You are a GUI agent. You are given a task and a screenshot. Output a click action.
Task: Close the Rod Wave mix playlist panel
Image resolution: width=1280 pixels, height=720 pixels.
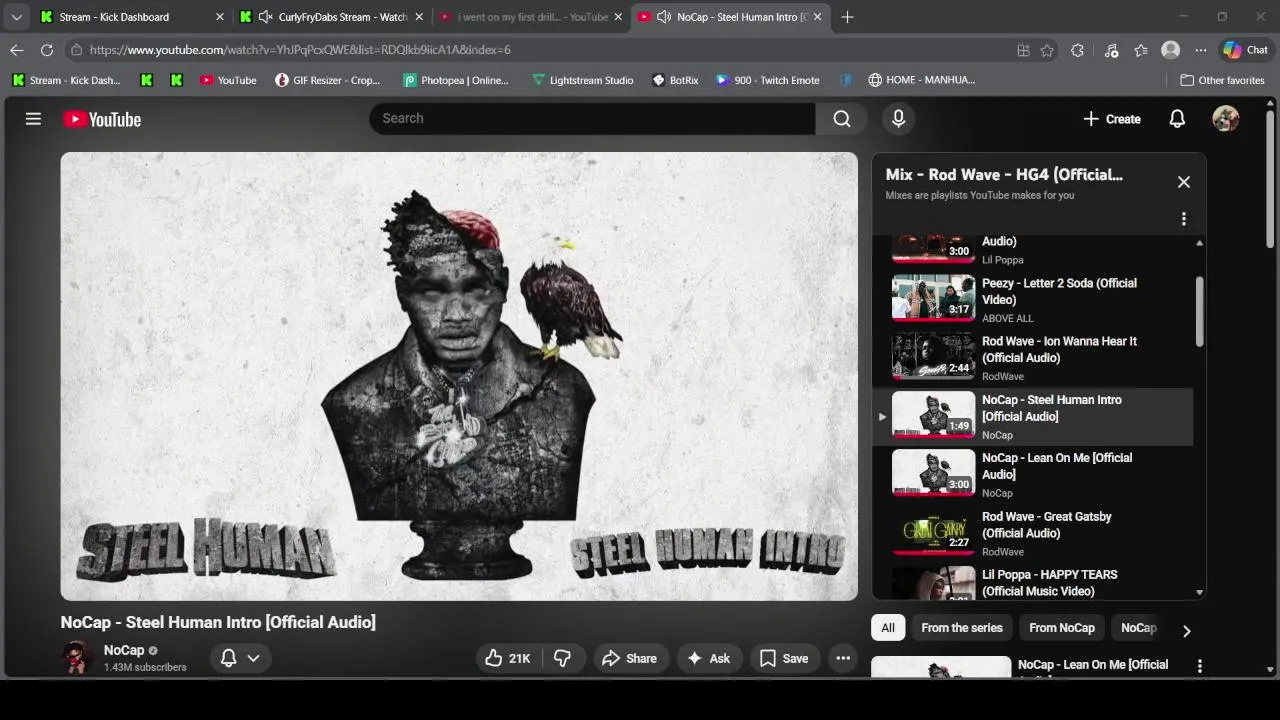point(1184,182)
